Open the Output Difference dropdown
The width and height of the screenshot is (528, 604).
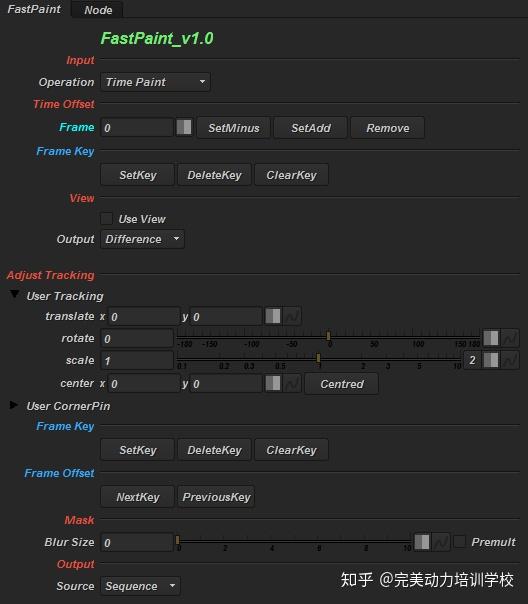coord(142,239)
